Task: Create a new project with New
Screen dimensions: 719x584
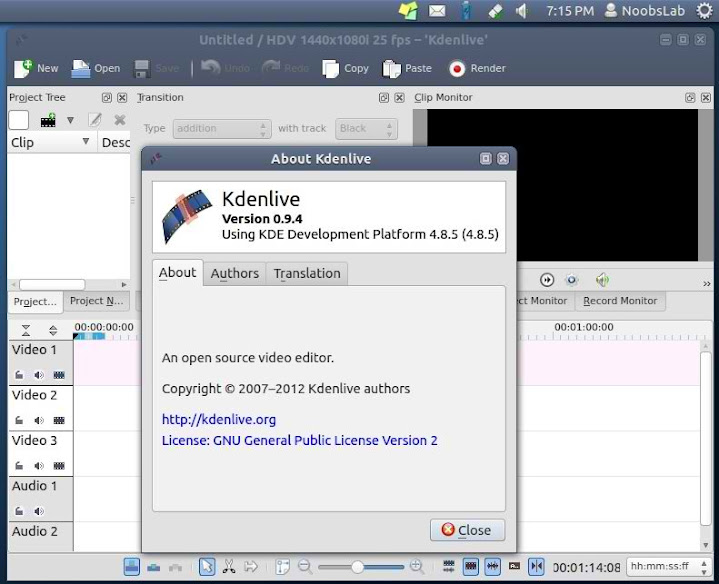Action: click(36, 68)
